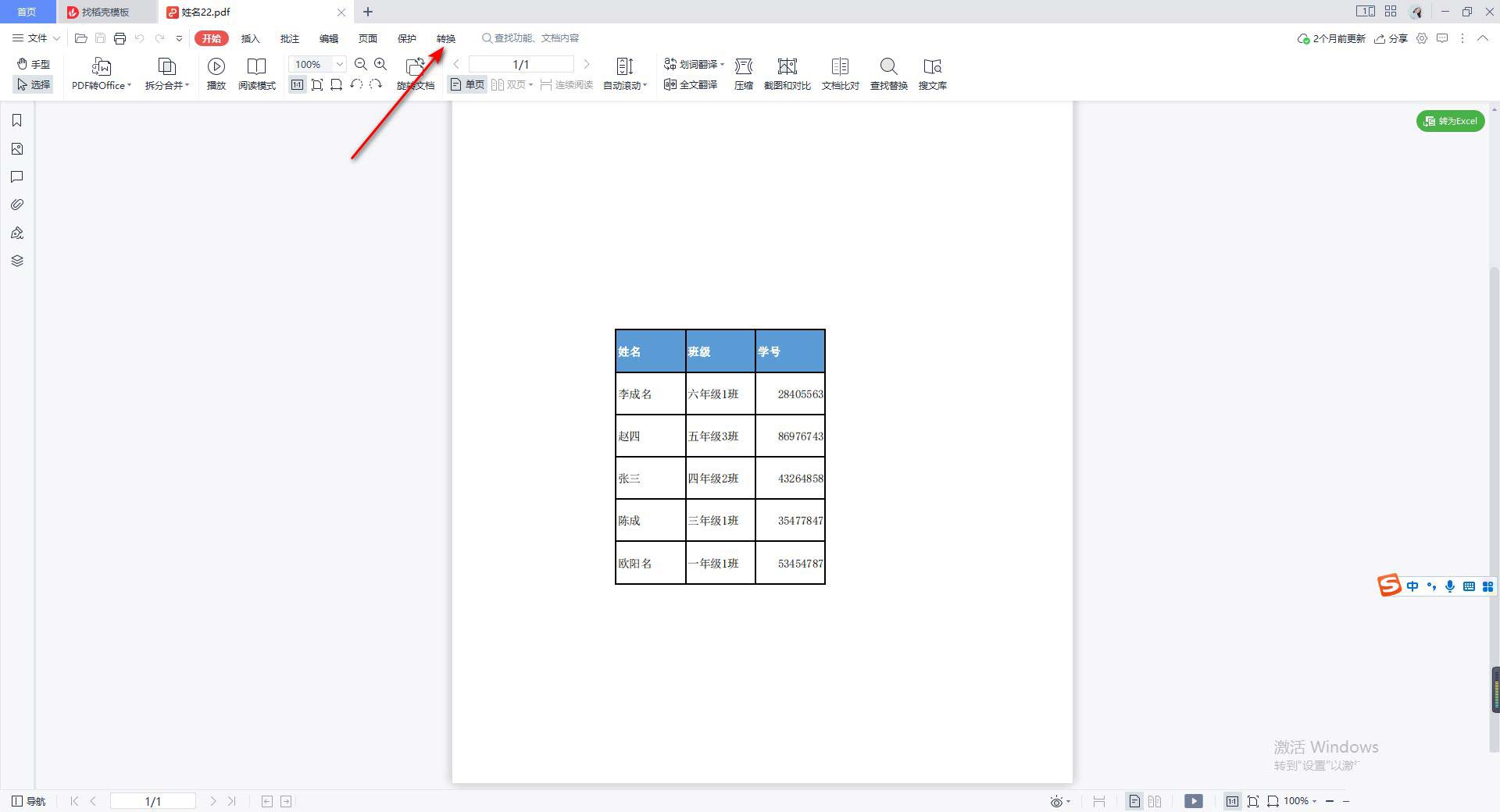
Task: Click play slideshow button in status bar
Action: point(1194,801)
